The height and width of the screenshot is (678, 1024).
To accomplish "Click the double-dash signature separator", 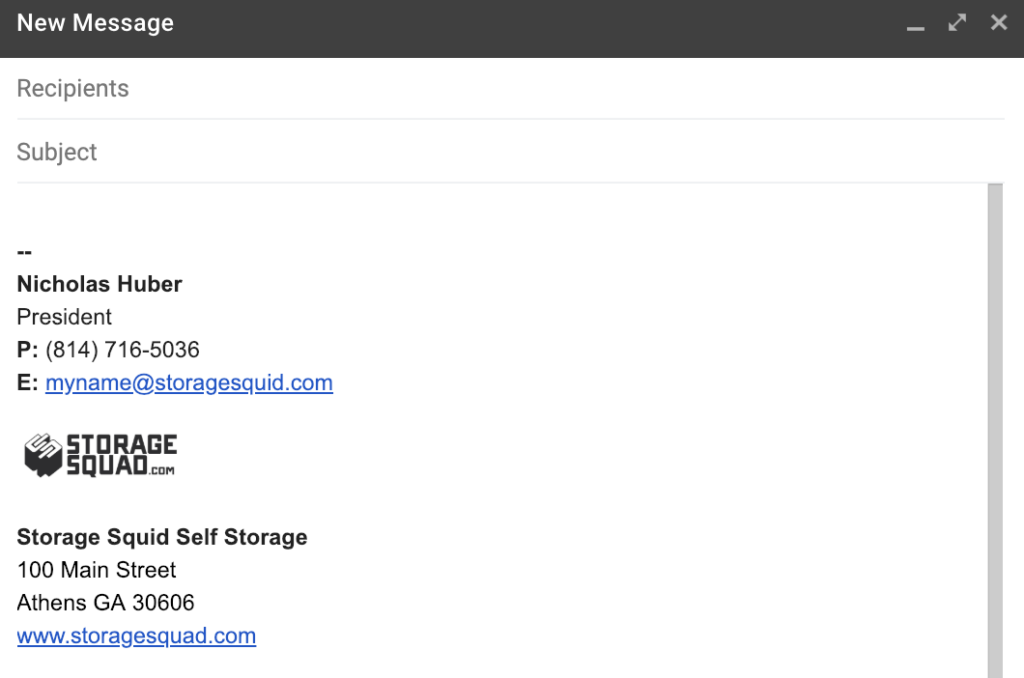I will pos(25,253).
